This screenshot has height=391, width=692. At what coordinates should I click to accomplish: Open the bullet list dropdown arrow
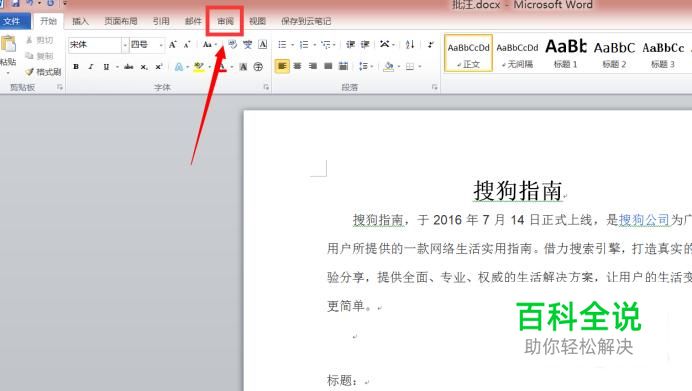[292, 45]
